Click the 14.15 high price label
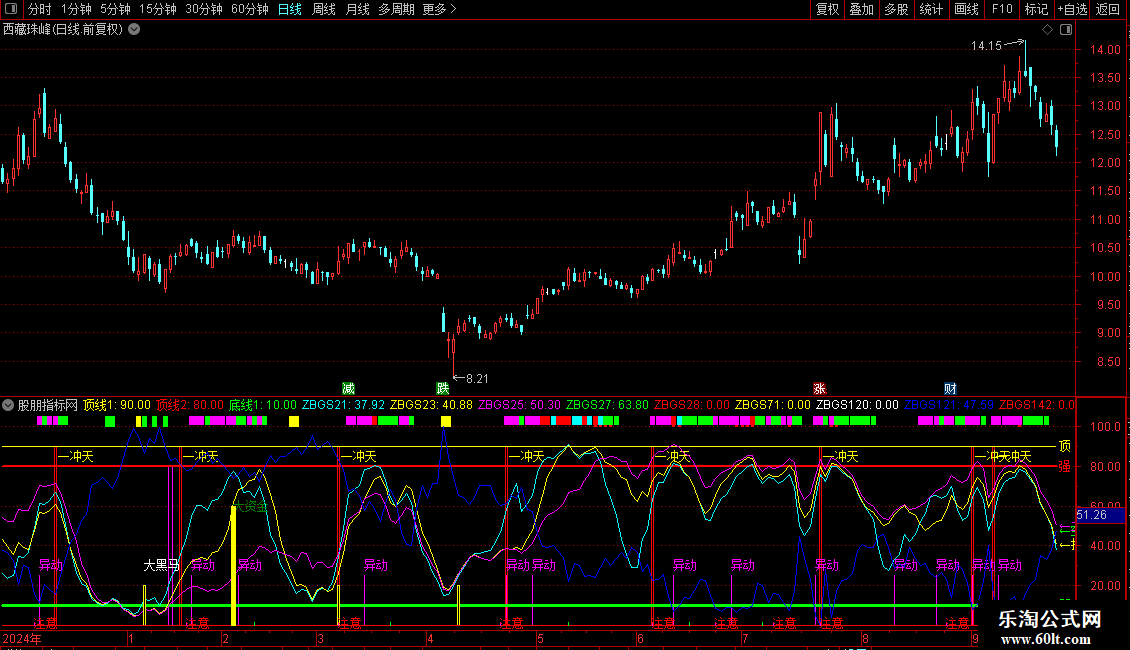The width and height of the screenshot is (1130, 650). (x=986, y=46)
